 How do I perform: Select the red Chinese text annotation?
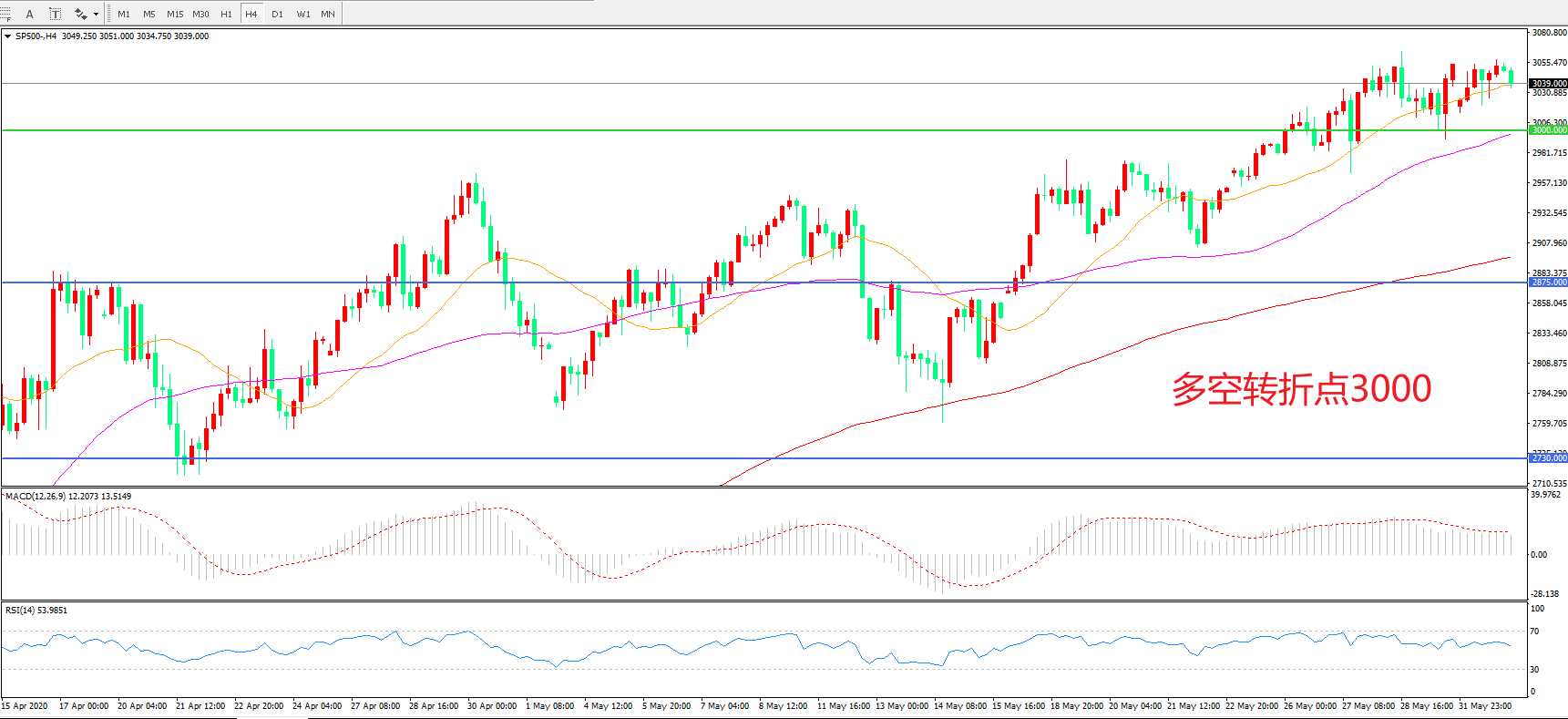(1301, 389)
